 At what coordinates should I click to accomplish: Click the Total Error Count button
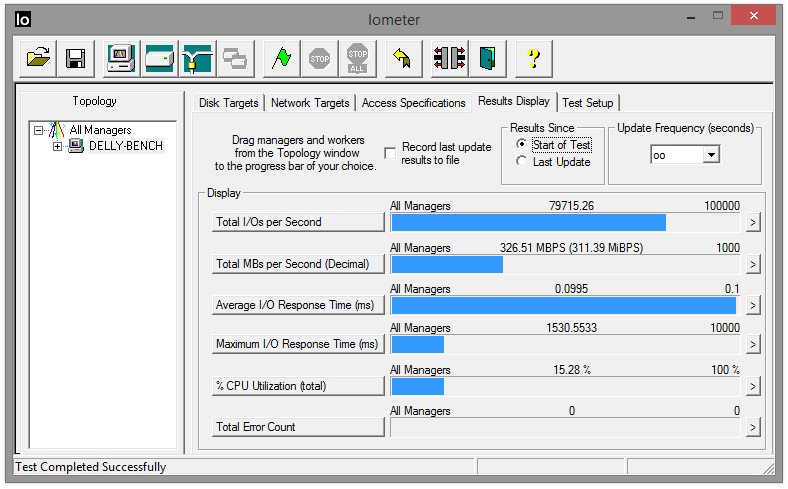(x=298, y=427)
